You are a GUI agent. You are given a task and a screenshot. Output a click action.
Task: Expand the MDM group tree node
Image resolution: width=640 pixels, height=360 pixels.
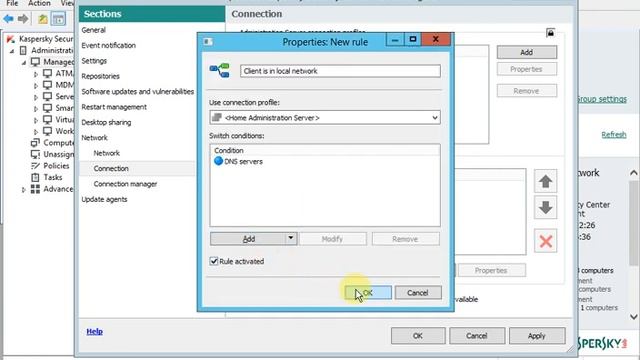tap(36, 86)
